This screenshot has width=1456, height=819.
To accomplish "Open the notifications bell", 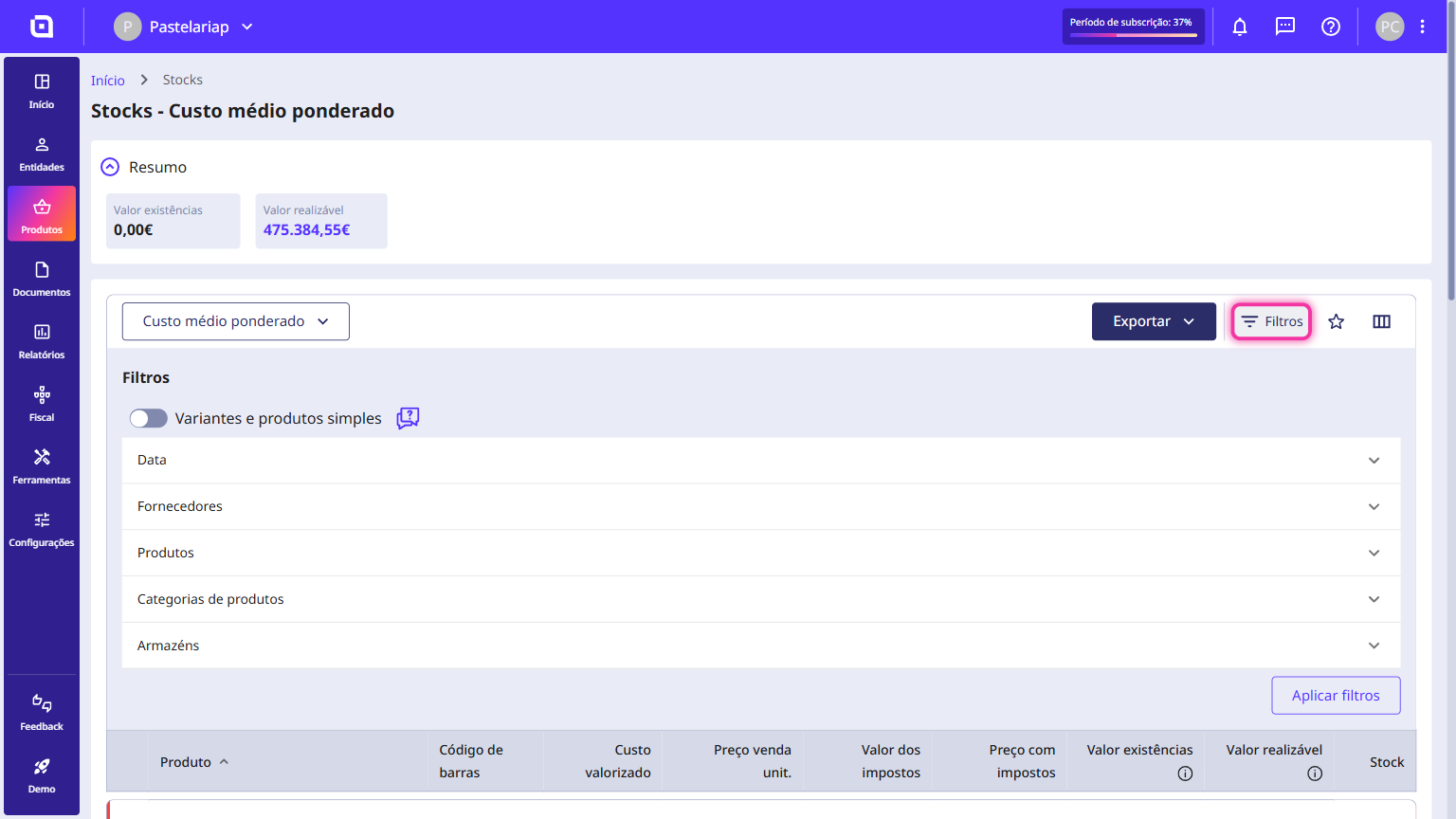I will point(1240,27).
